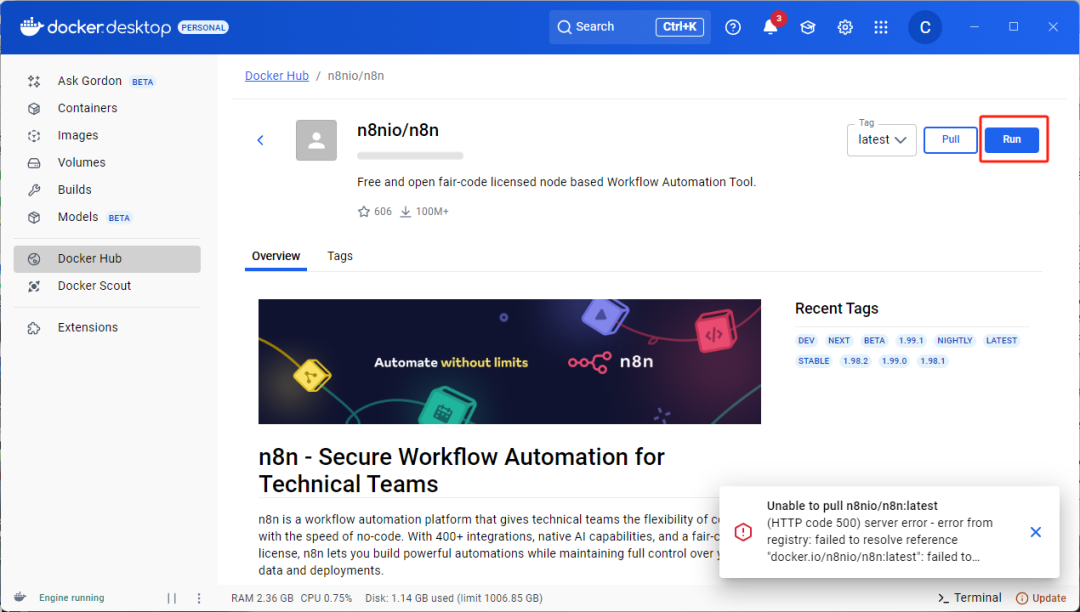Select the BETA recent tag
Screen dimensions: 1080x612
[874, 341]
